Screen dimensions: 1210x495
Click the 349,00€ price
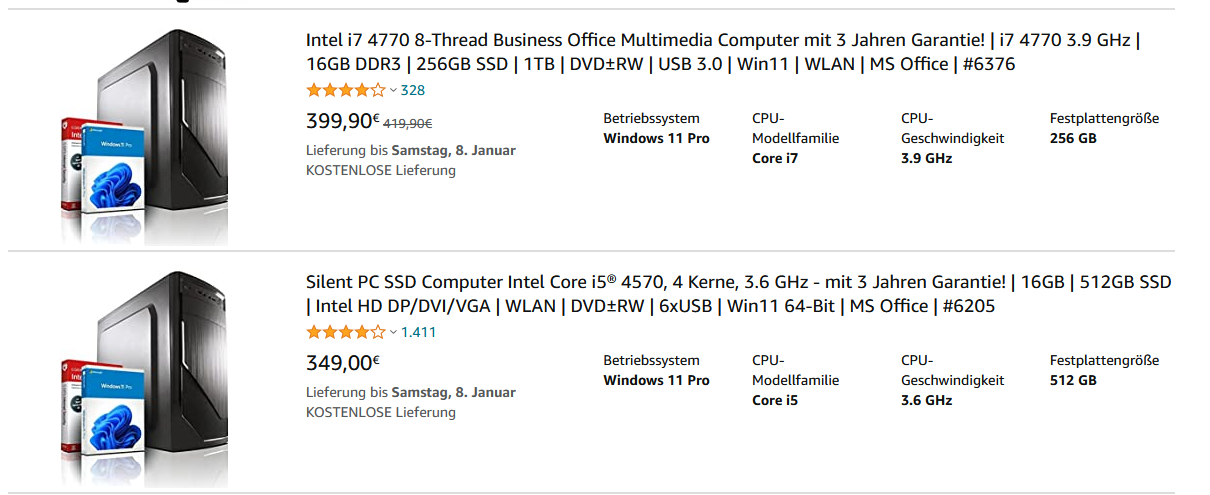tap(342, 364)
